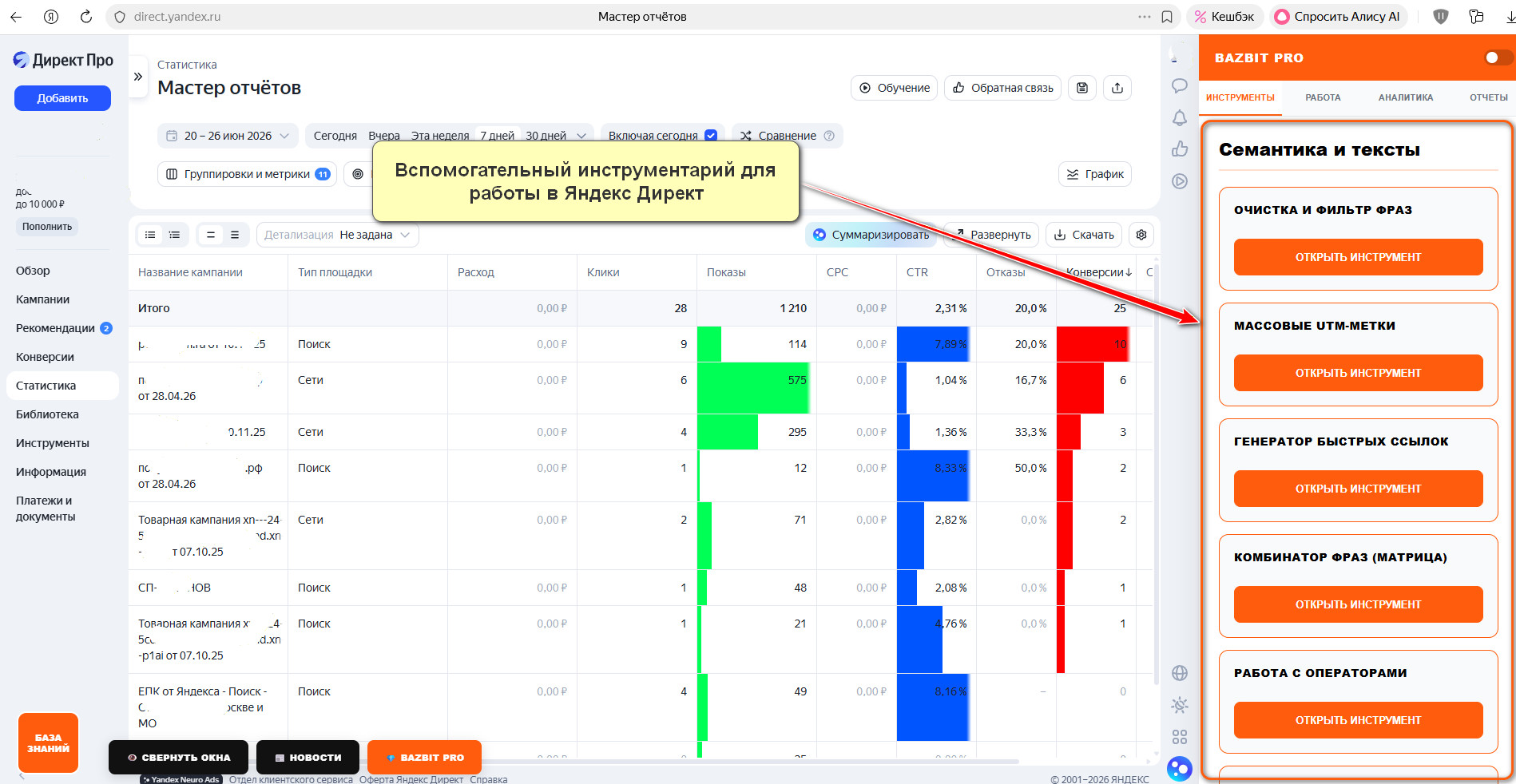
Task: Open the Детализация dropdown
Action: click(337, 235)
